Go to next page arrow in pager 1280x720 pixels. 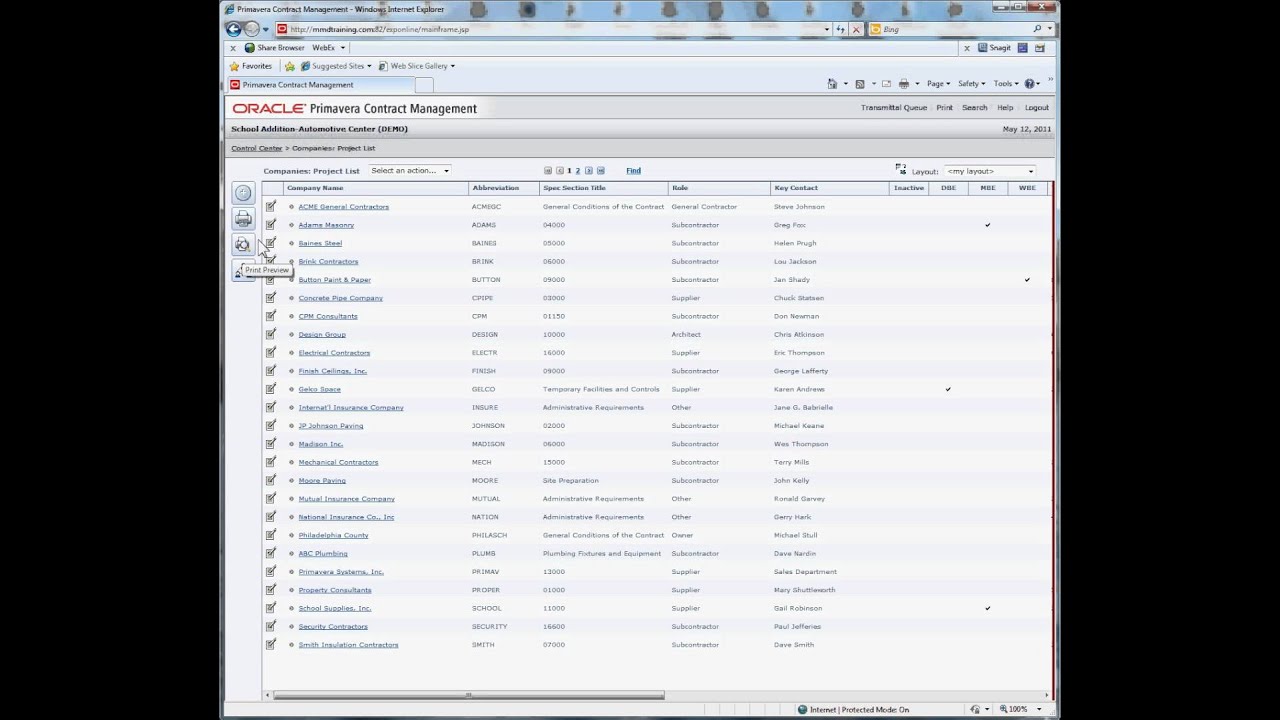pyautogui.click(x=589, y=171)
